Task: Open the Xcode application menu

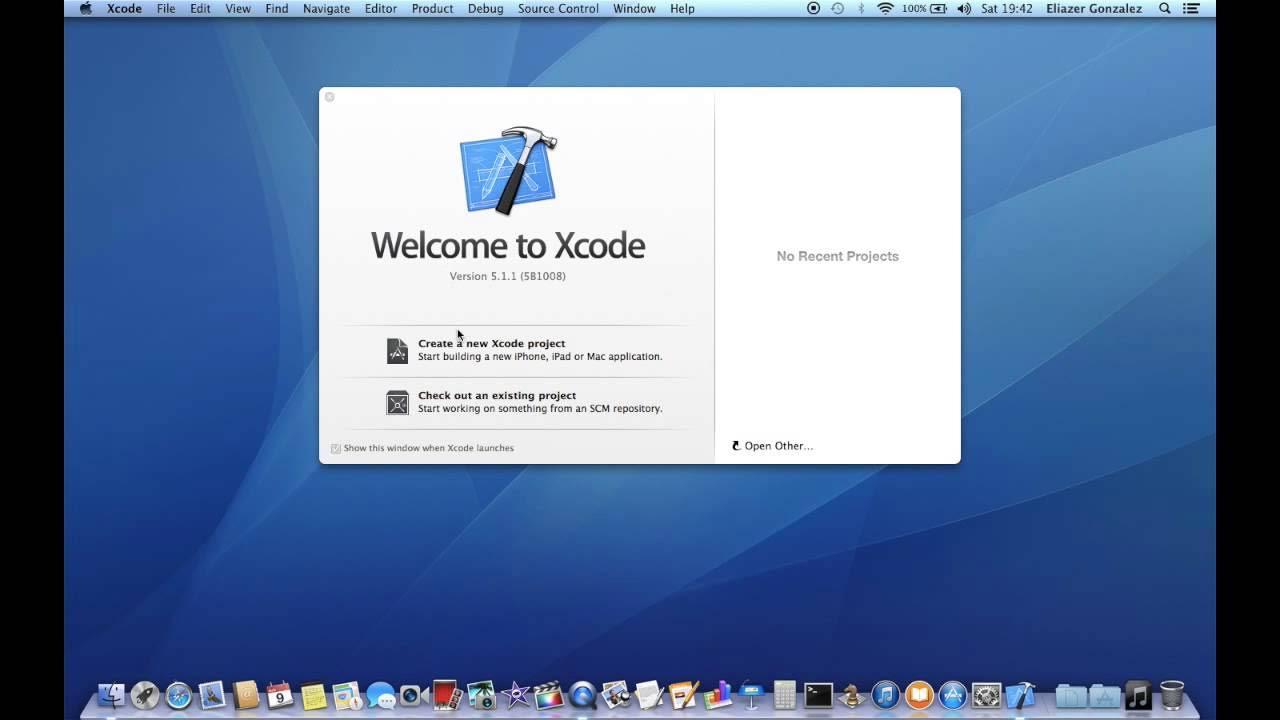Action: 124,8
